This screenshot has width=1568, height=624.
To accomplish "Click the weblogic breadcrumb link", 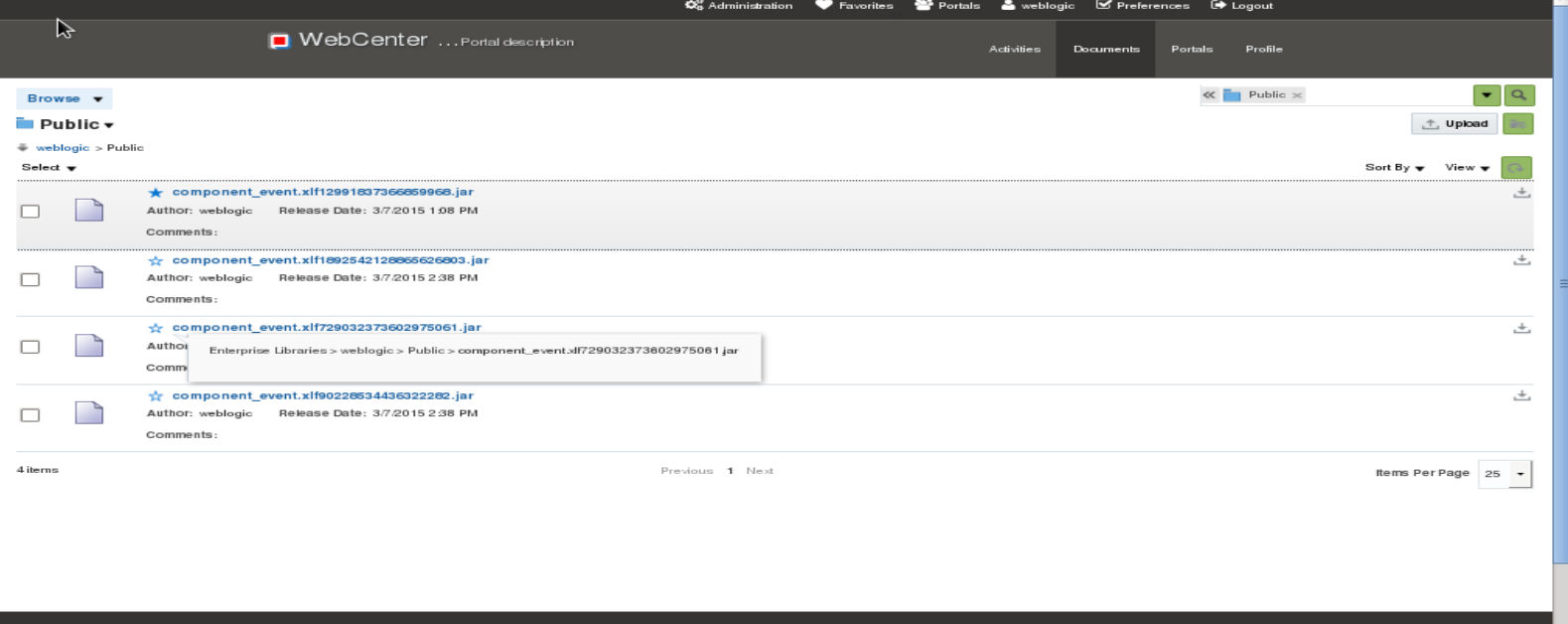I will pyautogui.click(x=63, y=148).
